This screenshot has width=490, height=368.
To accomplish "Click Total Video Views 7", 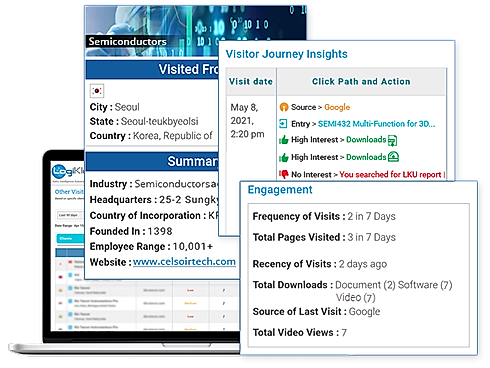I will click(x=300, y=333).
